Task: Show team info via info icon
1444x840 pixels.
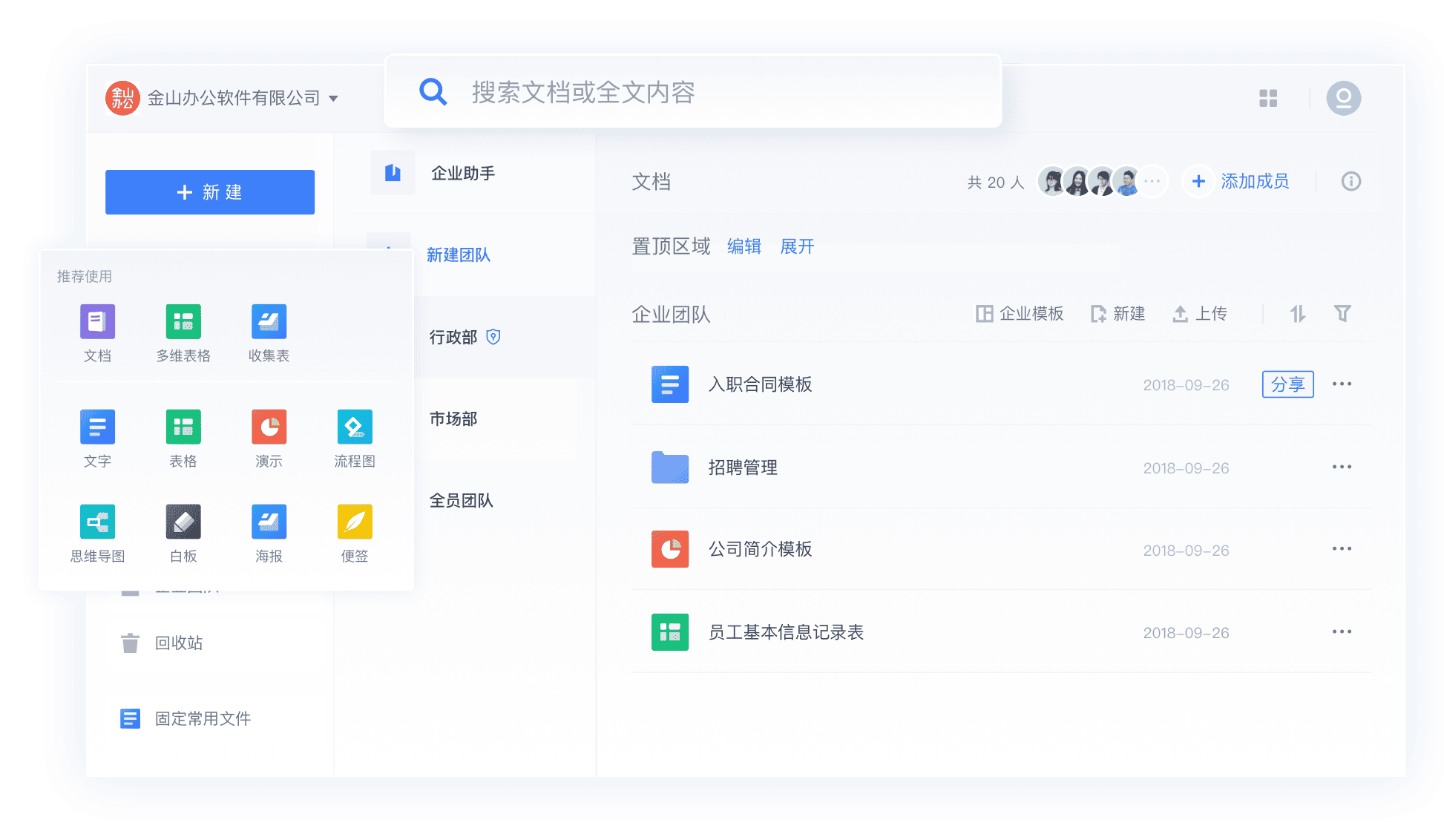Action: coord(1351,181)
